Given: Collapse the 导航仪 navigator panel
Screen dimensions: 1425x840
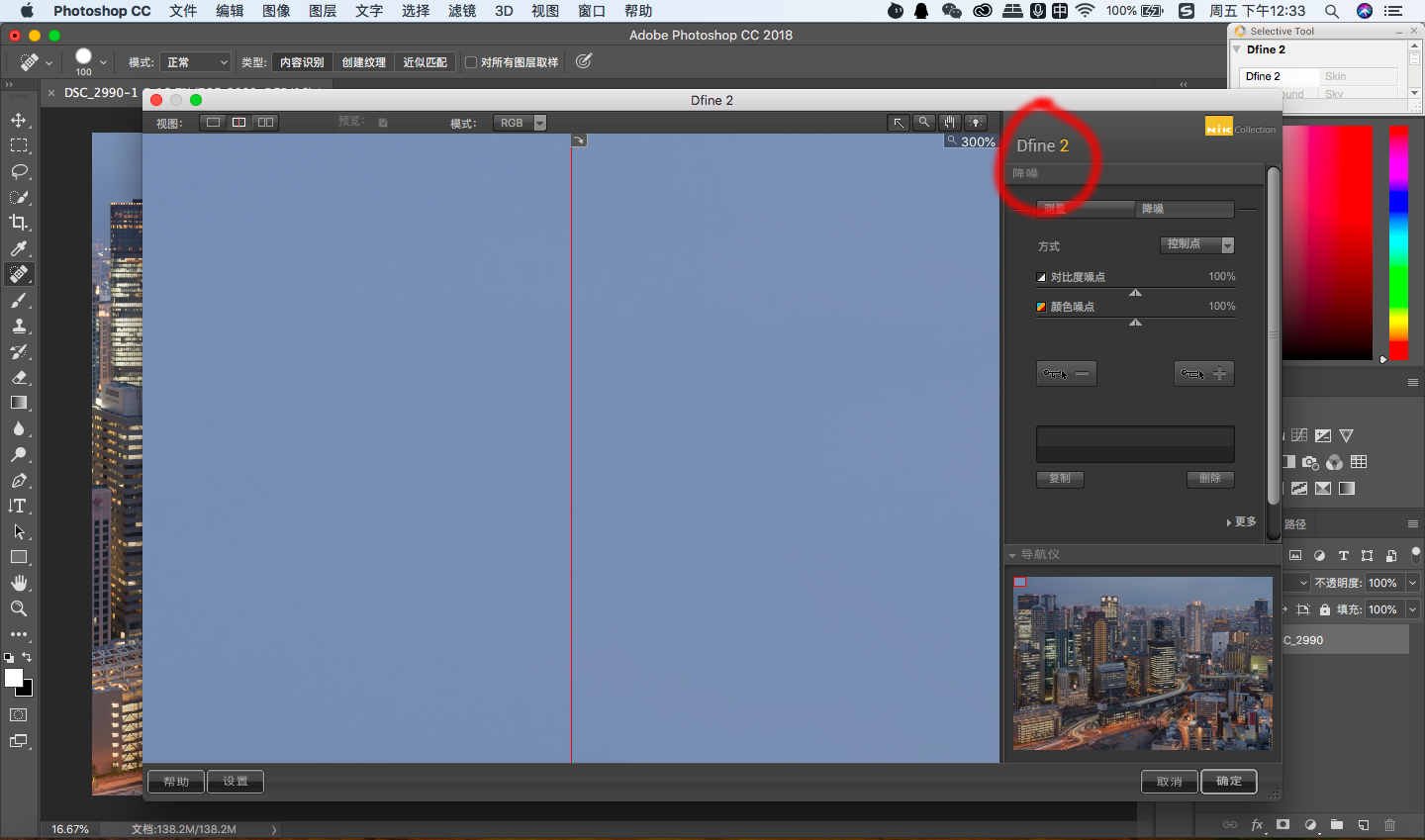Looking at the screenshot, I should coord(1012,555).
